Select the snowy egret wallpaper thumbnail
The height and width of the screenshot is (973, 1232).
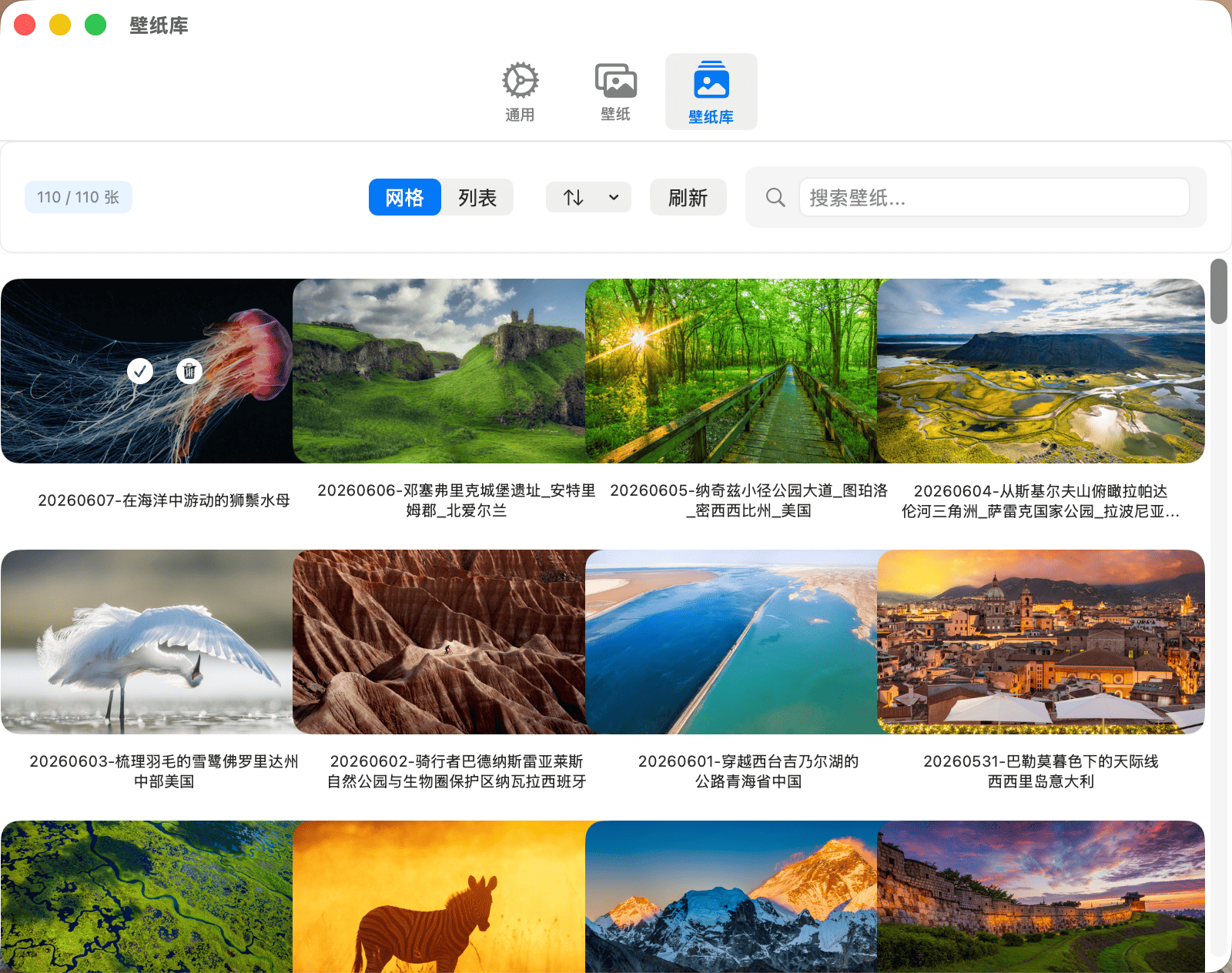pyautogui.click(x=146, y=642)
